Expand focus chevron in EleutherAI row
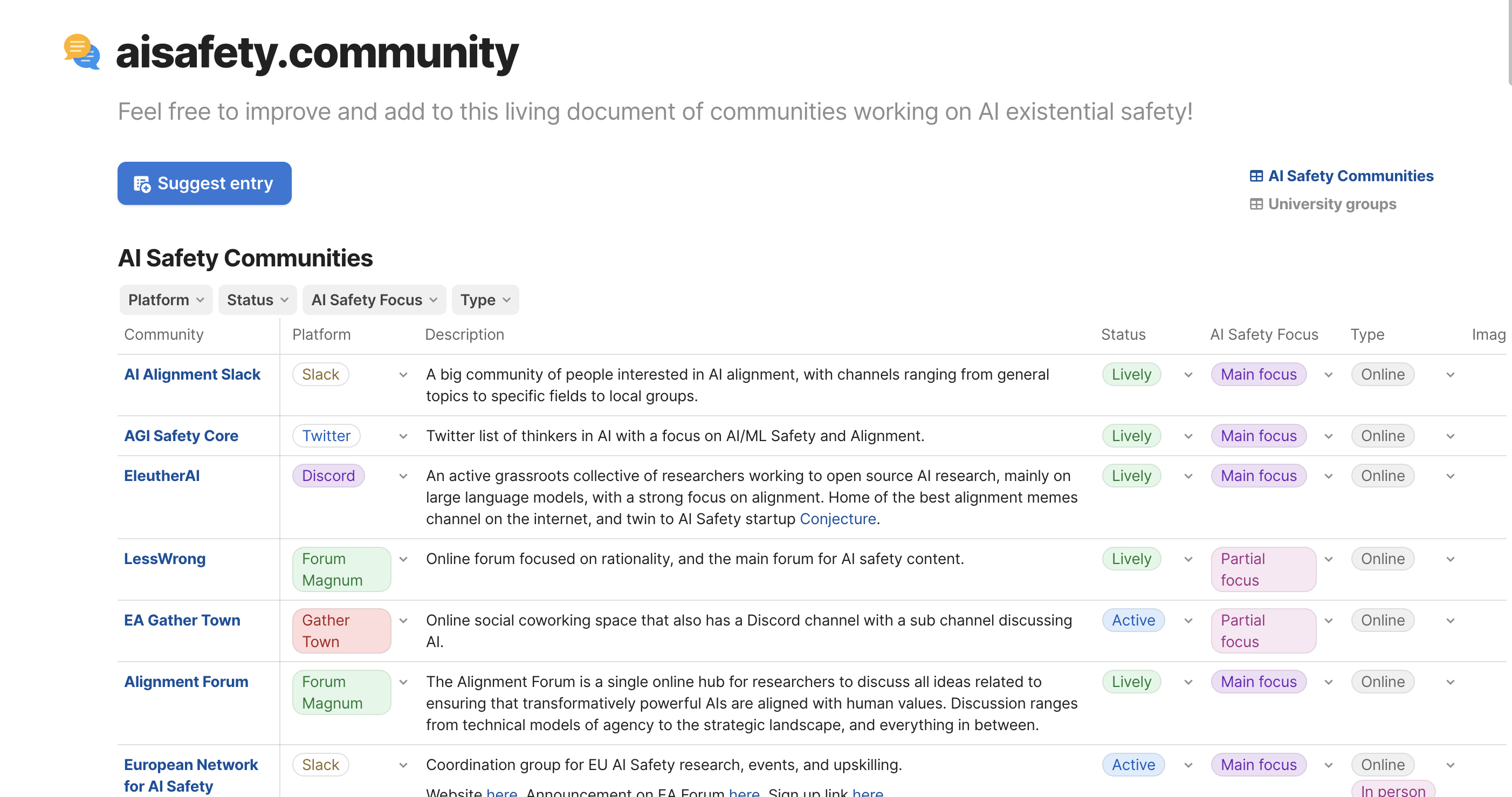 pos(1328,476)
